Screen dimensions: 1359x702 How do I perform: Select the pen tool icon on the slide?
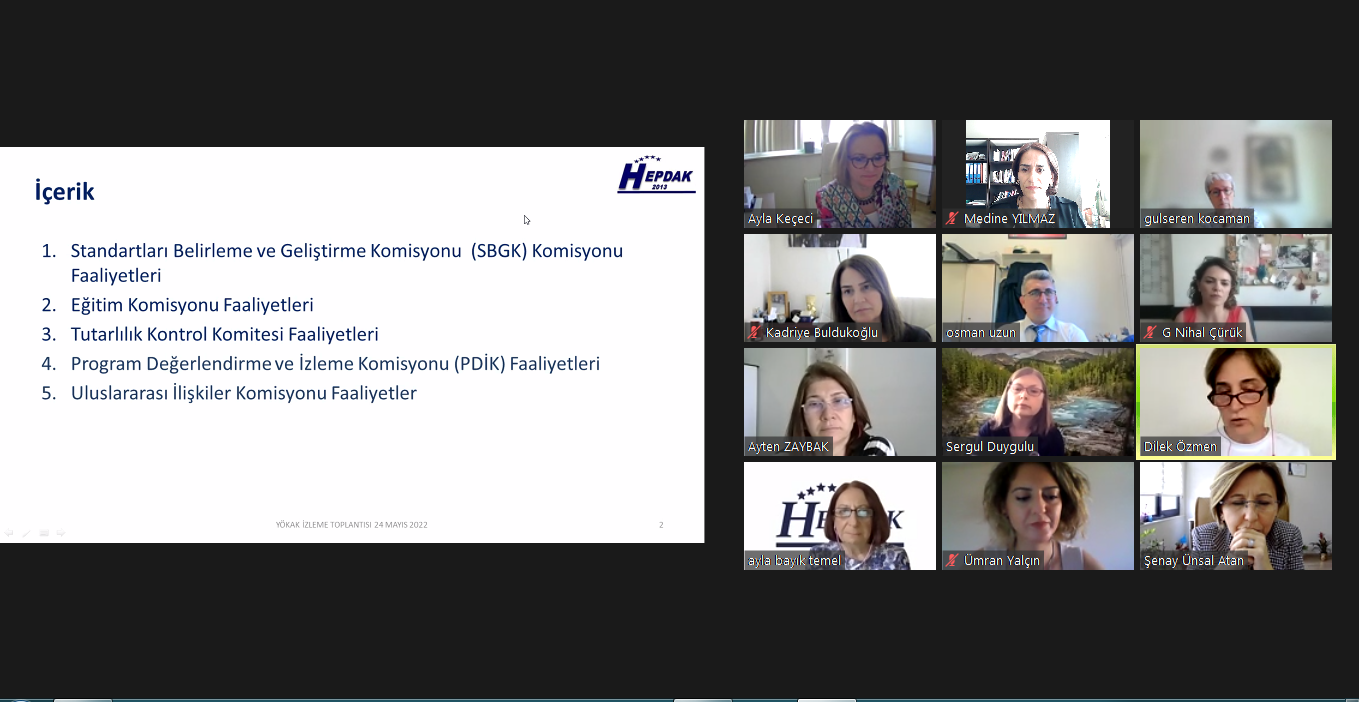(x=26, y=533)
